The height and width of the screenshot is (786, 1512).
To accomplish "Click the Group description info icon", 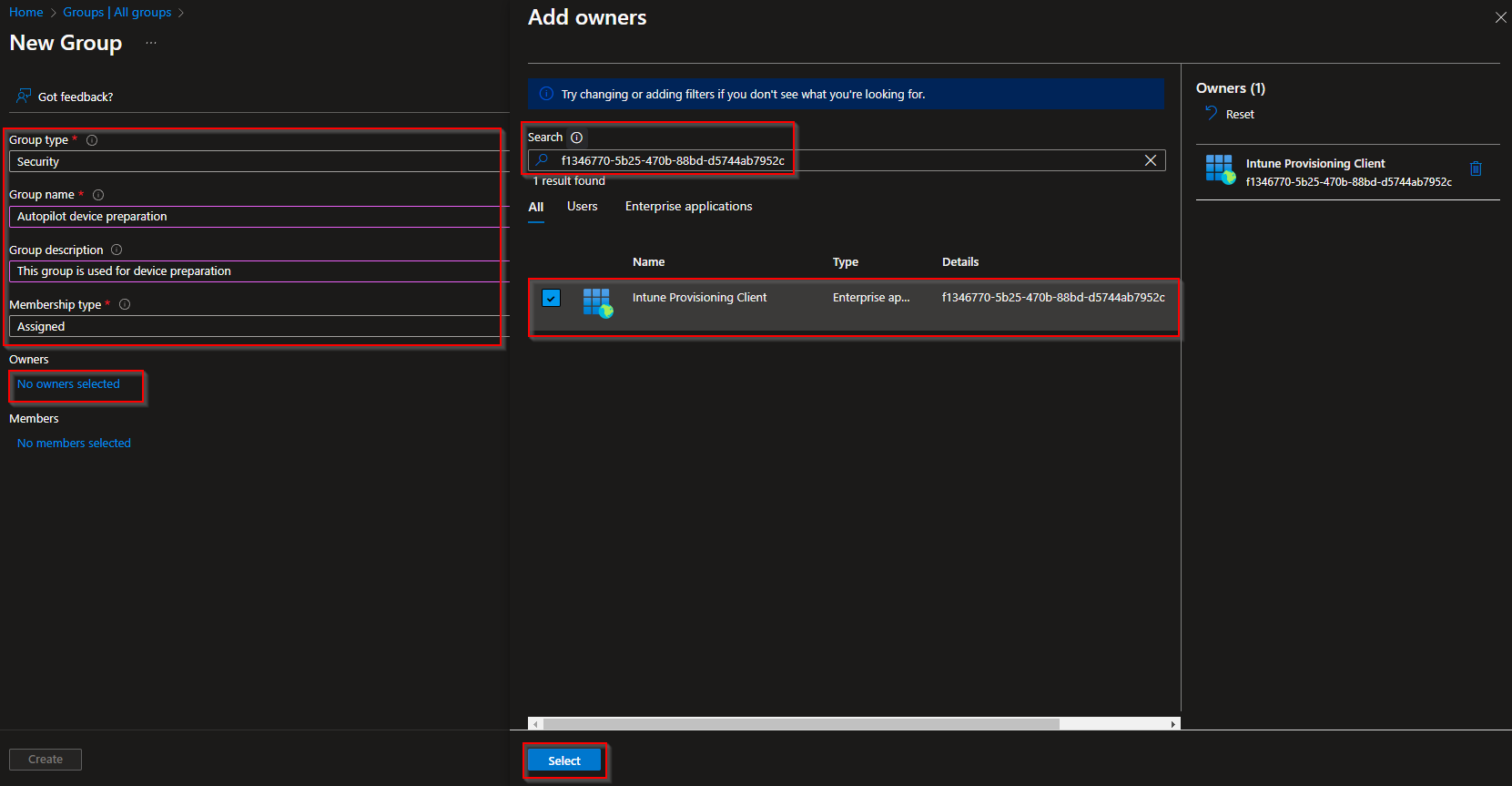I will click(117, 250).
